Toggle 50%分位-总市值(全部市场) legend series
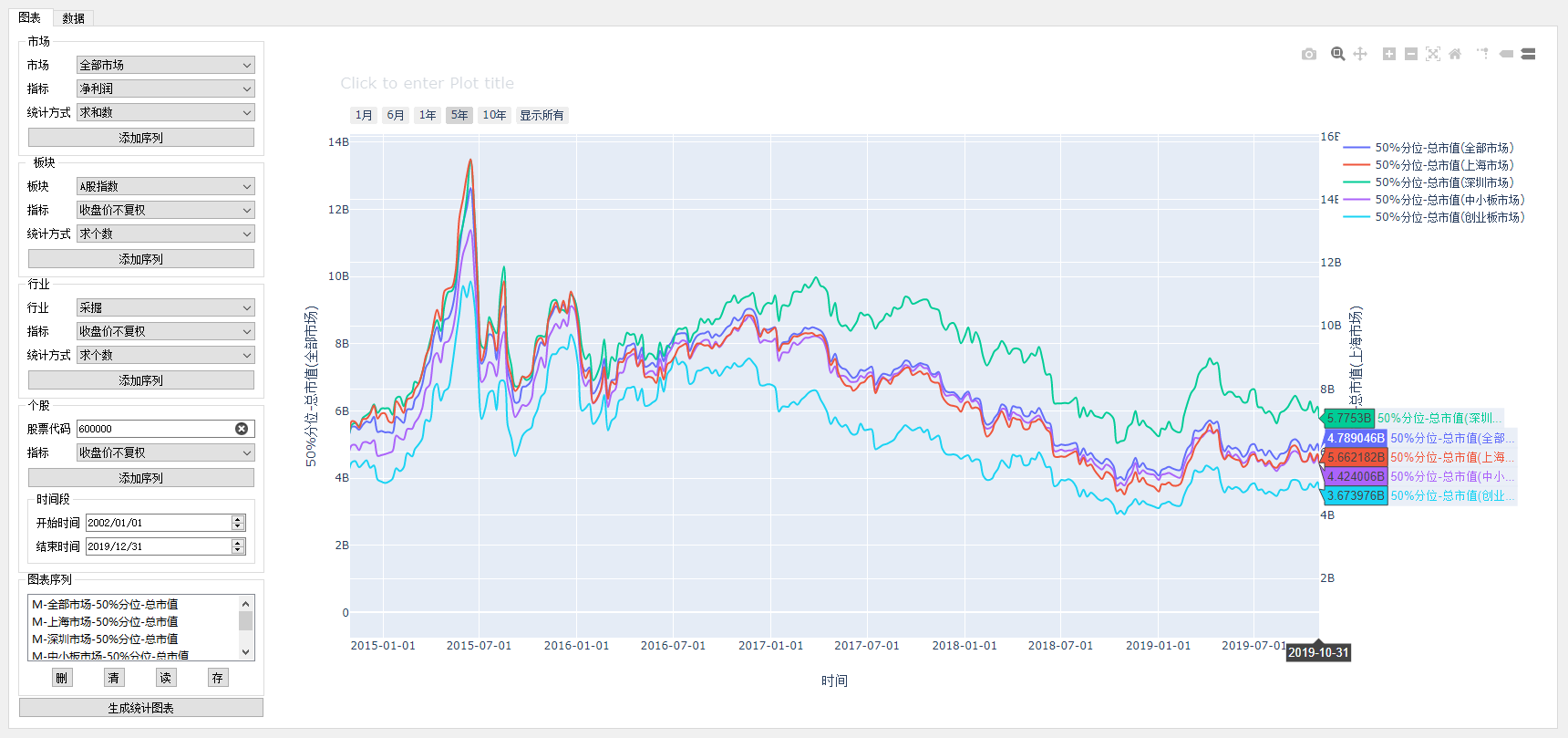The height and width of the screenshot is (738, 1568). tap(1444, 148)
